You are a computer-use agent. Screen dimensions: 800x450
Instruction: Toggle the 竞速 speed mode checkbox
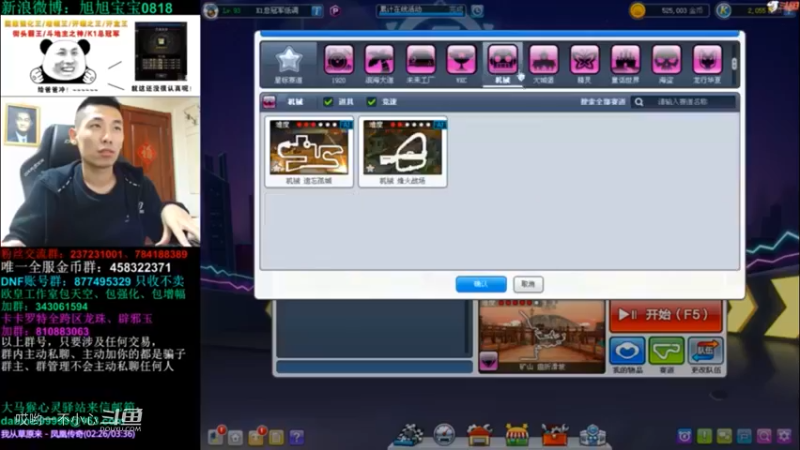371,102
